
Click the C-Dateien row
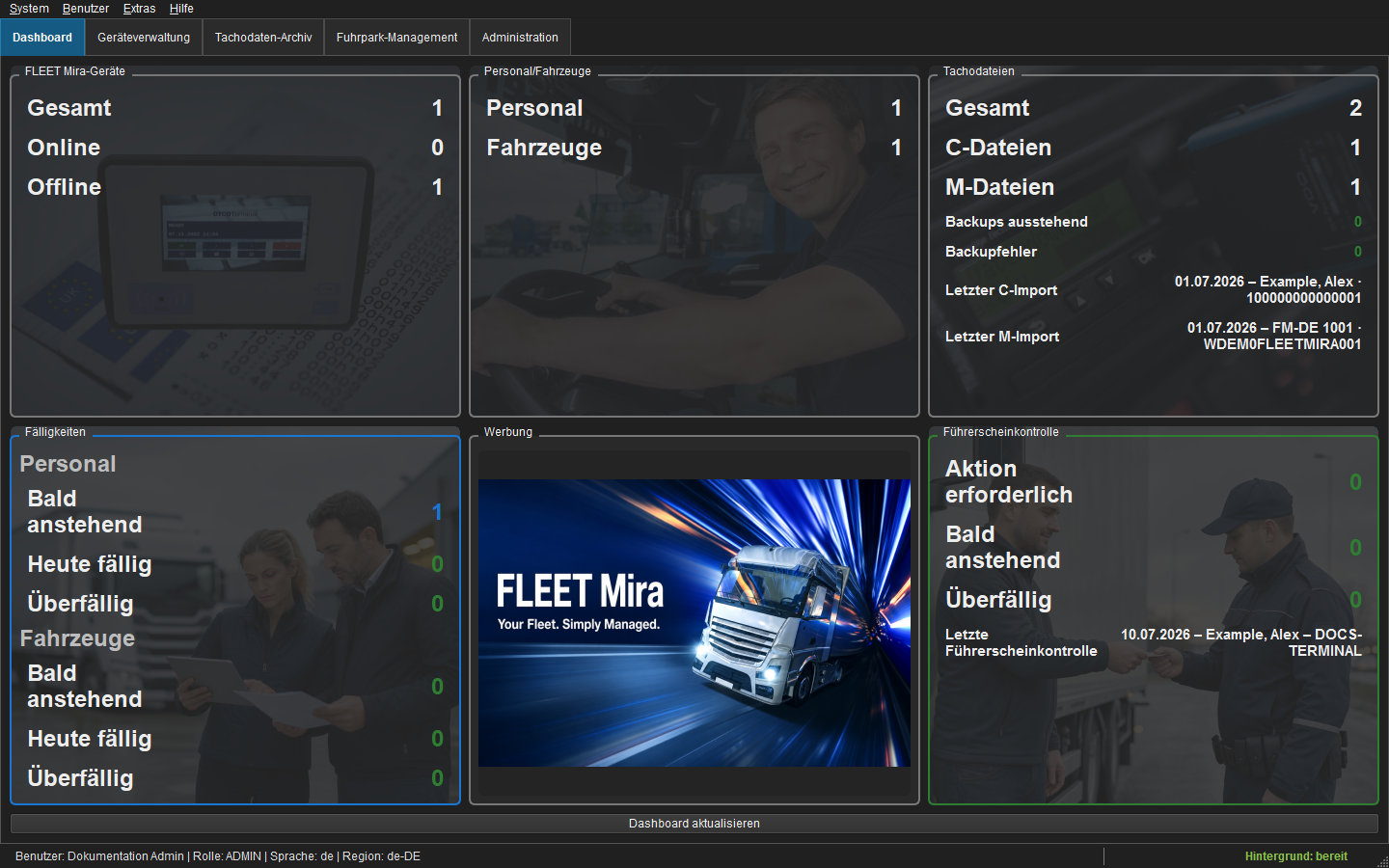click(x=1154, y=148)
